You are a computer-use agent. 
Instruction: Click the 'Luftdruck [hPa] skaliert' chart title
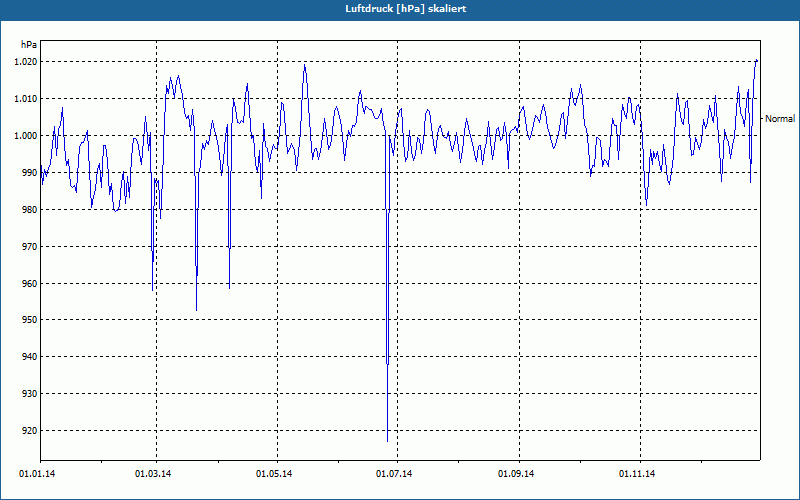[x=405, y=9]
